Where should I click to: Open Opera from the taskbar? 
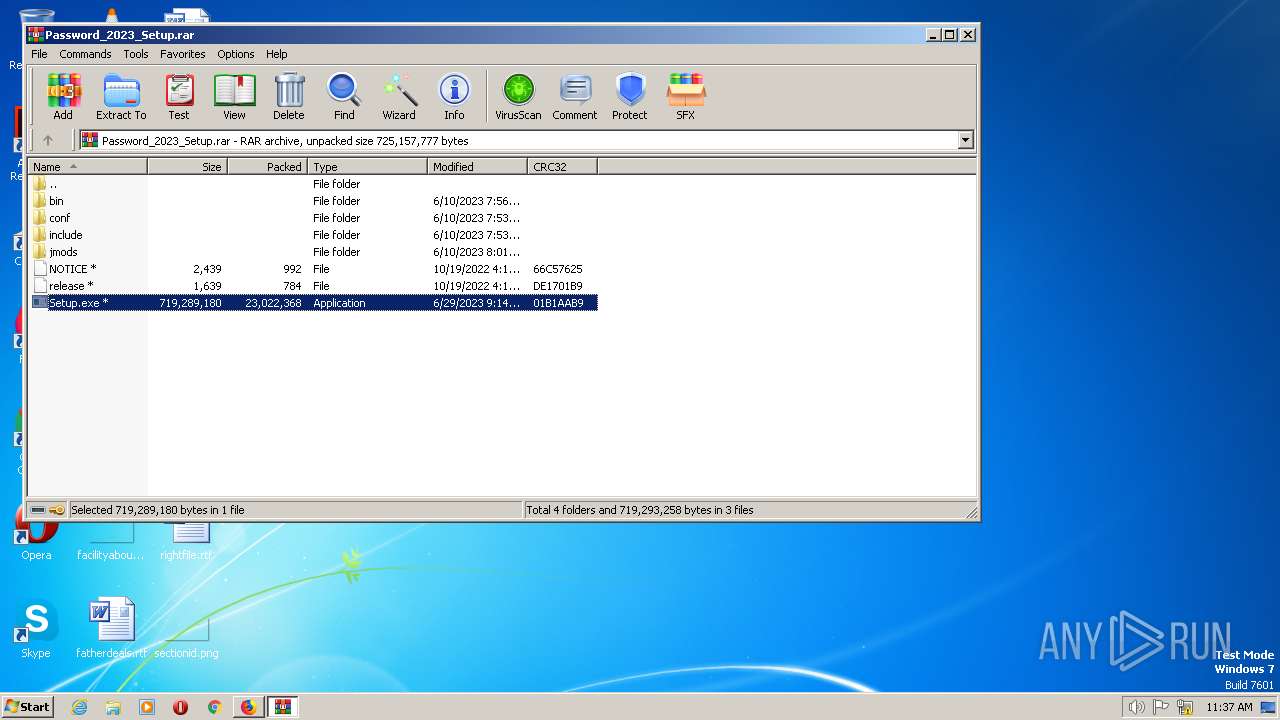(180, 707)
